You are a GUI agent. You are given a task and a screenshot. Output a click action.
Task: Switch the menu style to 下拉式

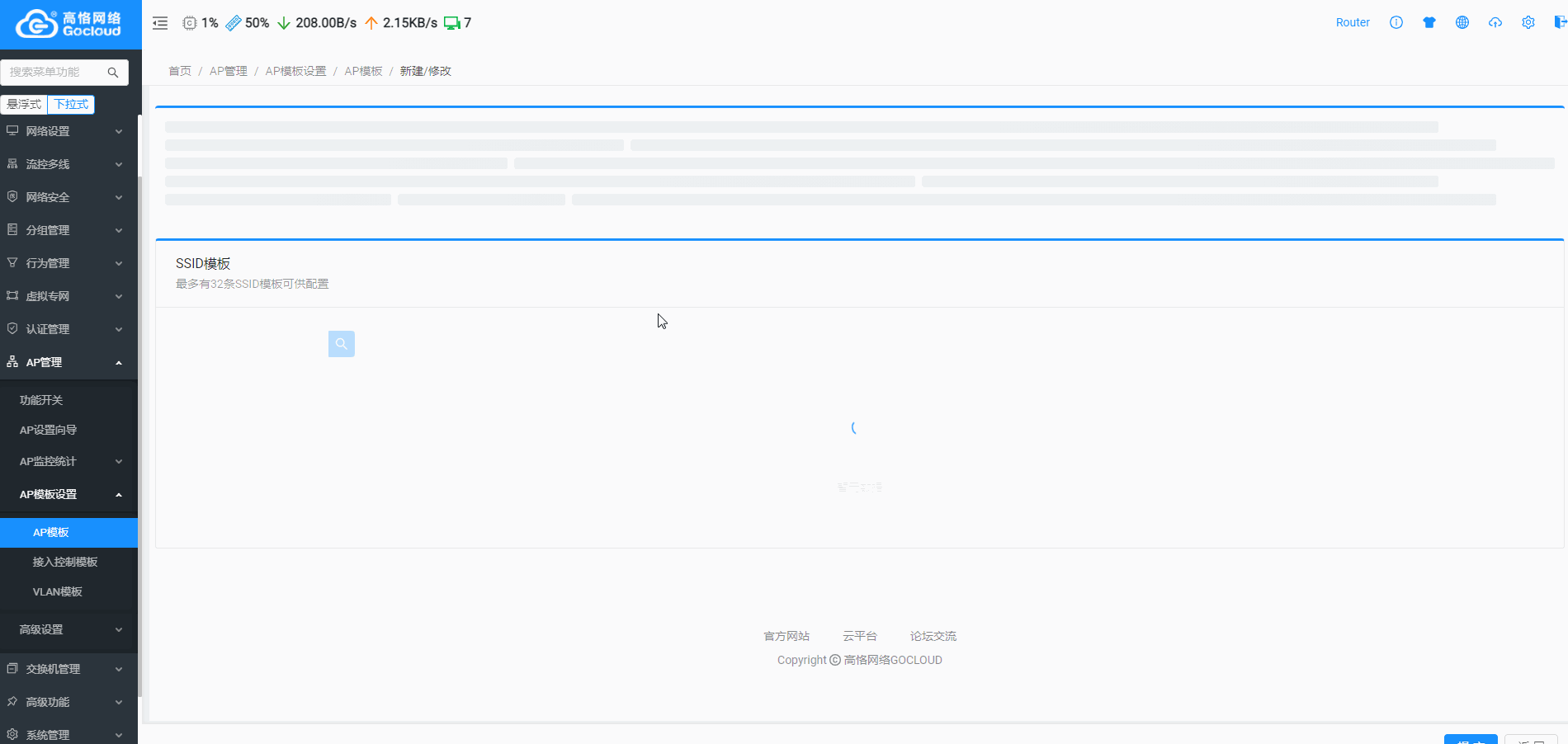tap(71, 104)
